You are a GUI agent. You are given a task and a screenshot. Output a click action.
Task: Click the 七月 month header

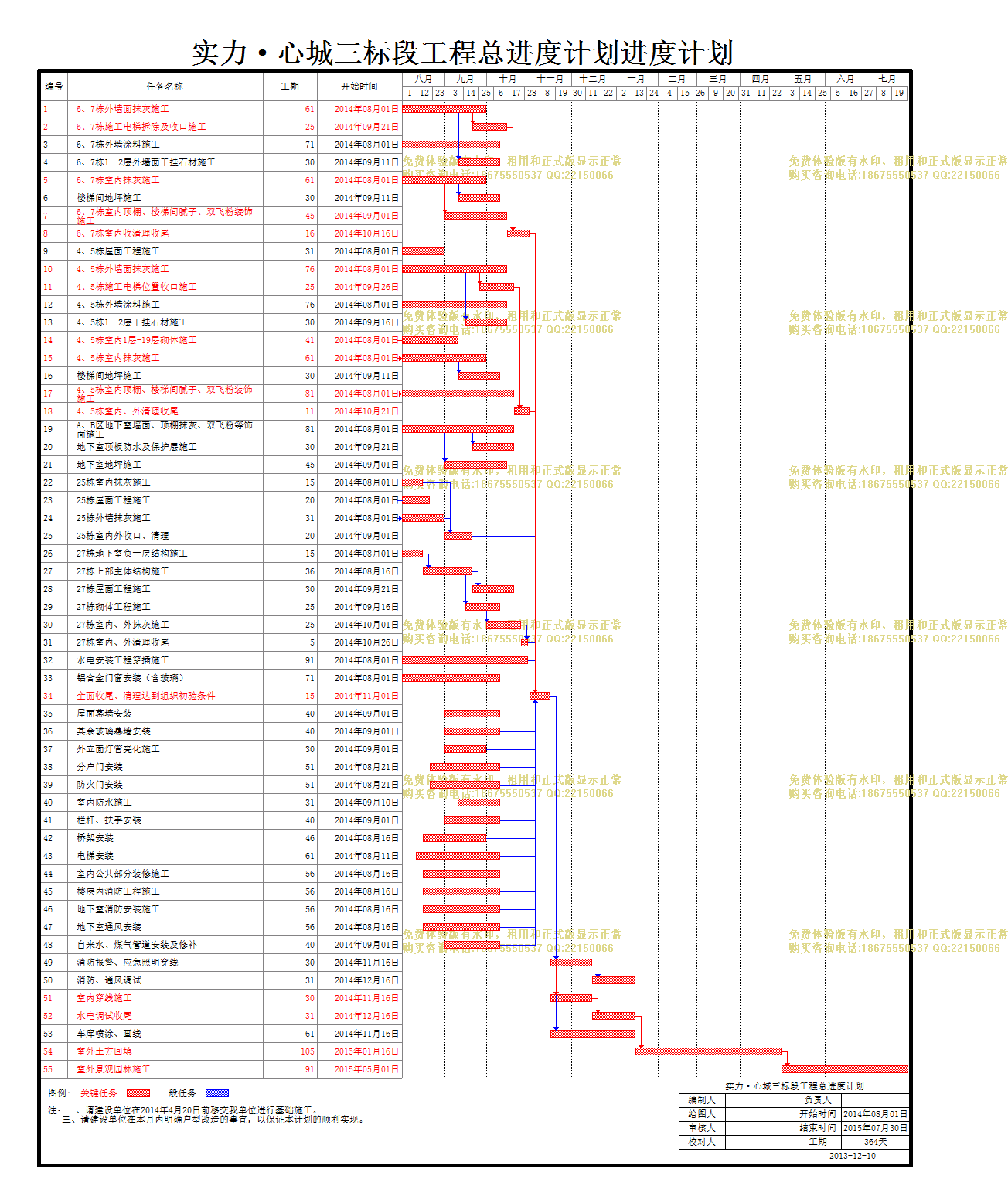[887, 79]
